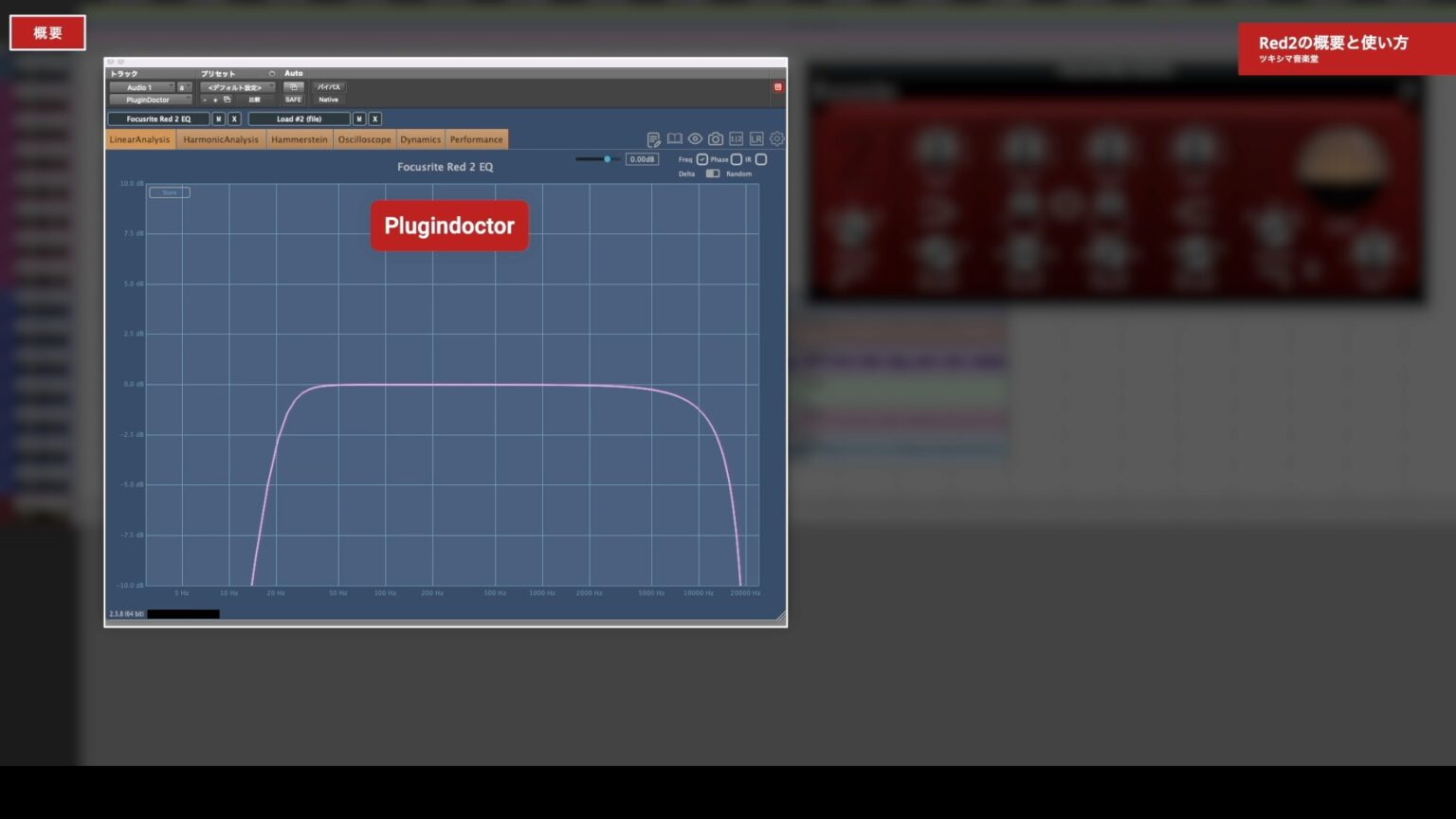Uncheck the Freq checkbox

point(702,159)
